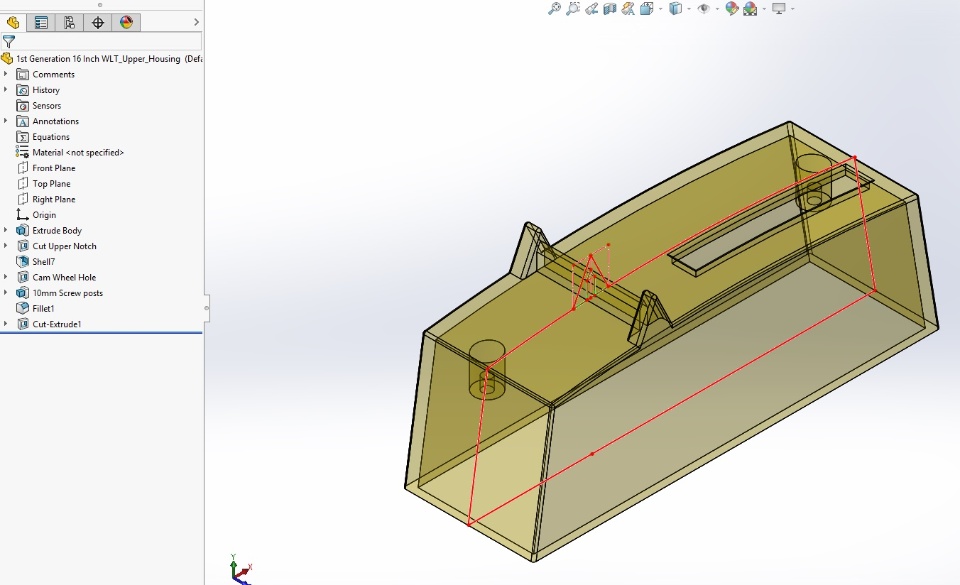The height and width of the screenshot is (585, 960).
Task: Select the Front Plane
Action: tap(54, 168)
